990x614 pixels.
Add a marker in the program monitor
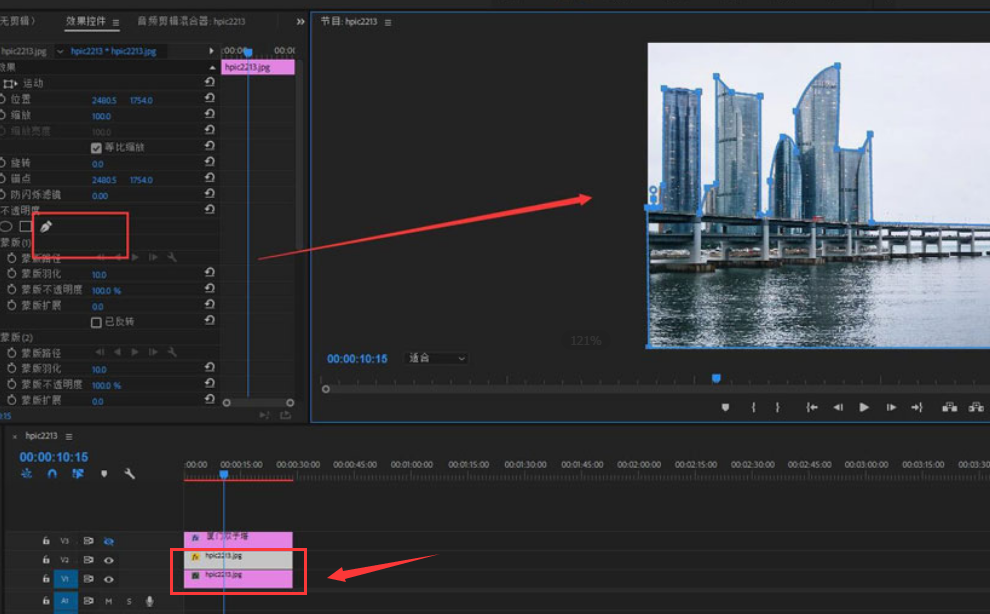(x=725, y=408)
